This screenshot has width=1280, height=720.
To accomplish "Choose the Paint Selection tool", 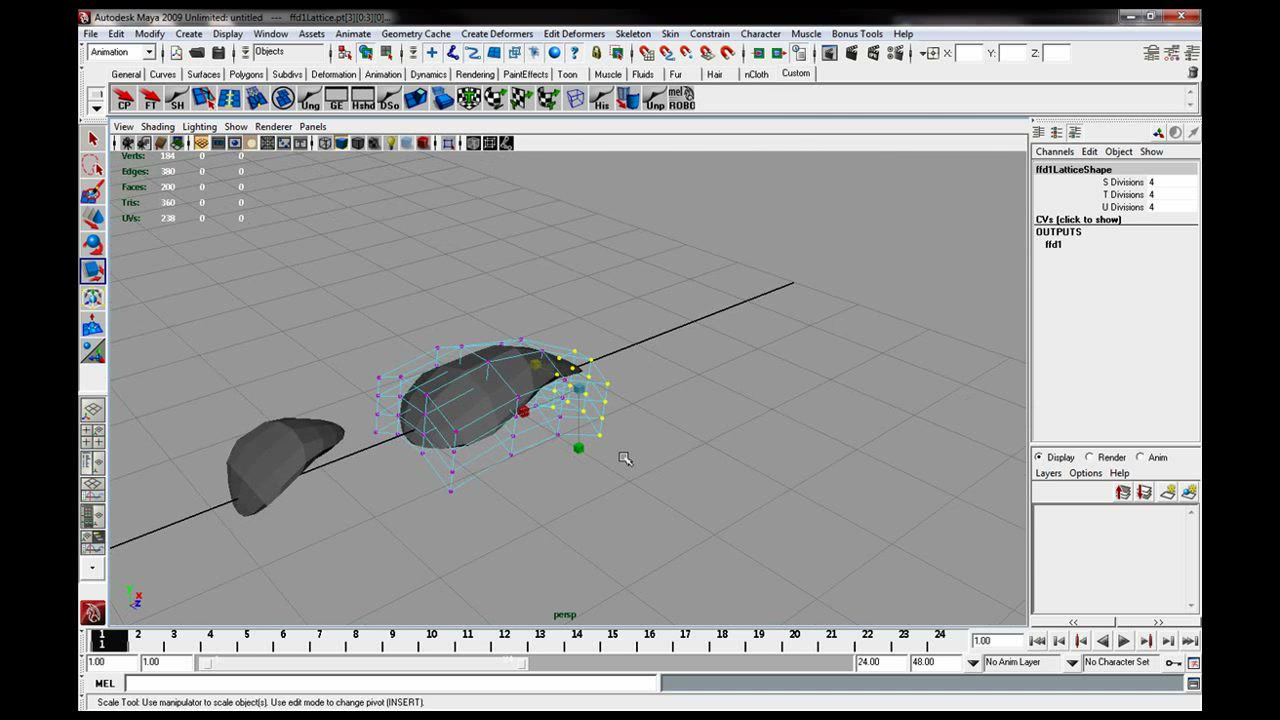I will point(93,192).
